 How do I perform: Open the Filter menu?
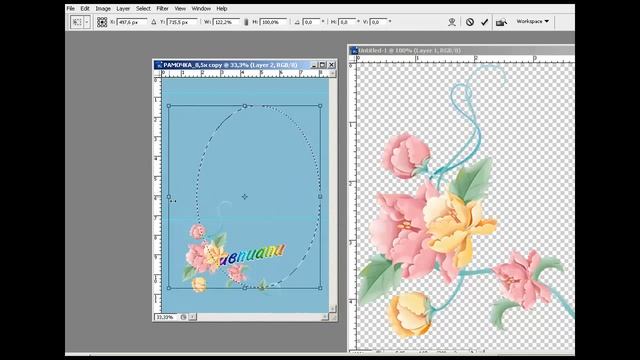coord(162,8)
